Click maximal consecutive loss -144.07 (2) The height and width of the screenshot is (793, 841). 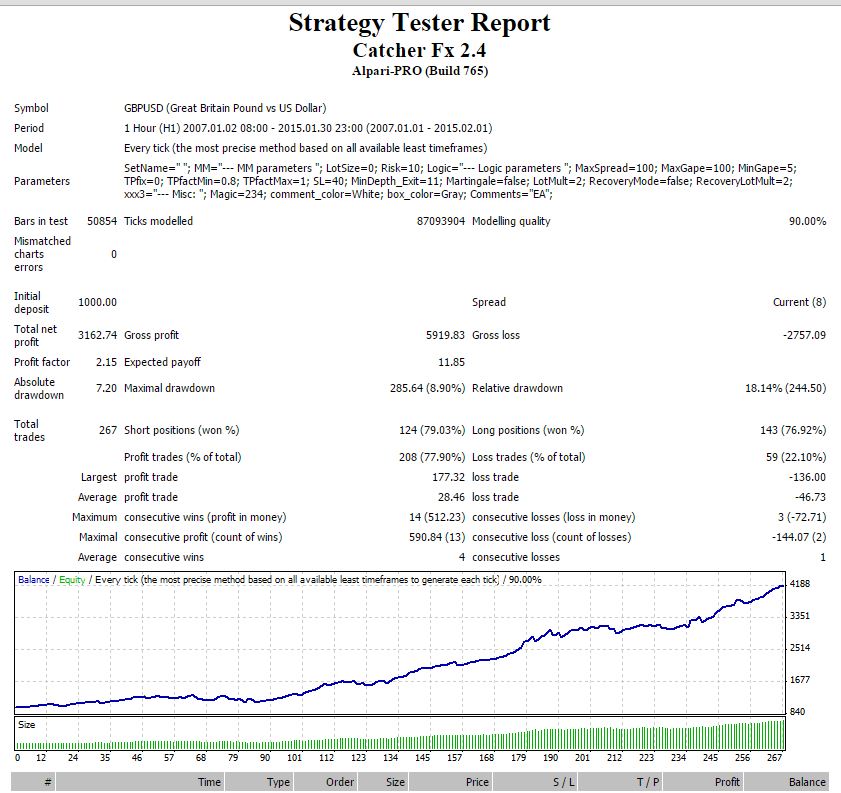[799, 537]
